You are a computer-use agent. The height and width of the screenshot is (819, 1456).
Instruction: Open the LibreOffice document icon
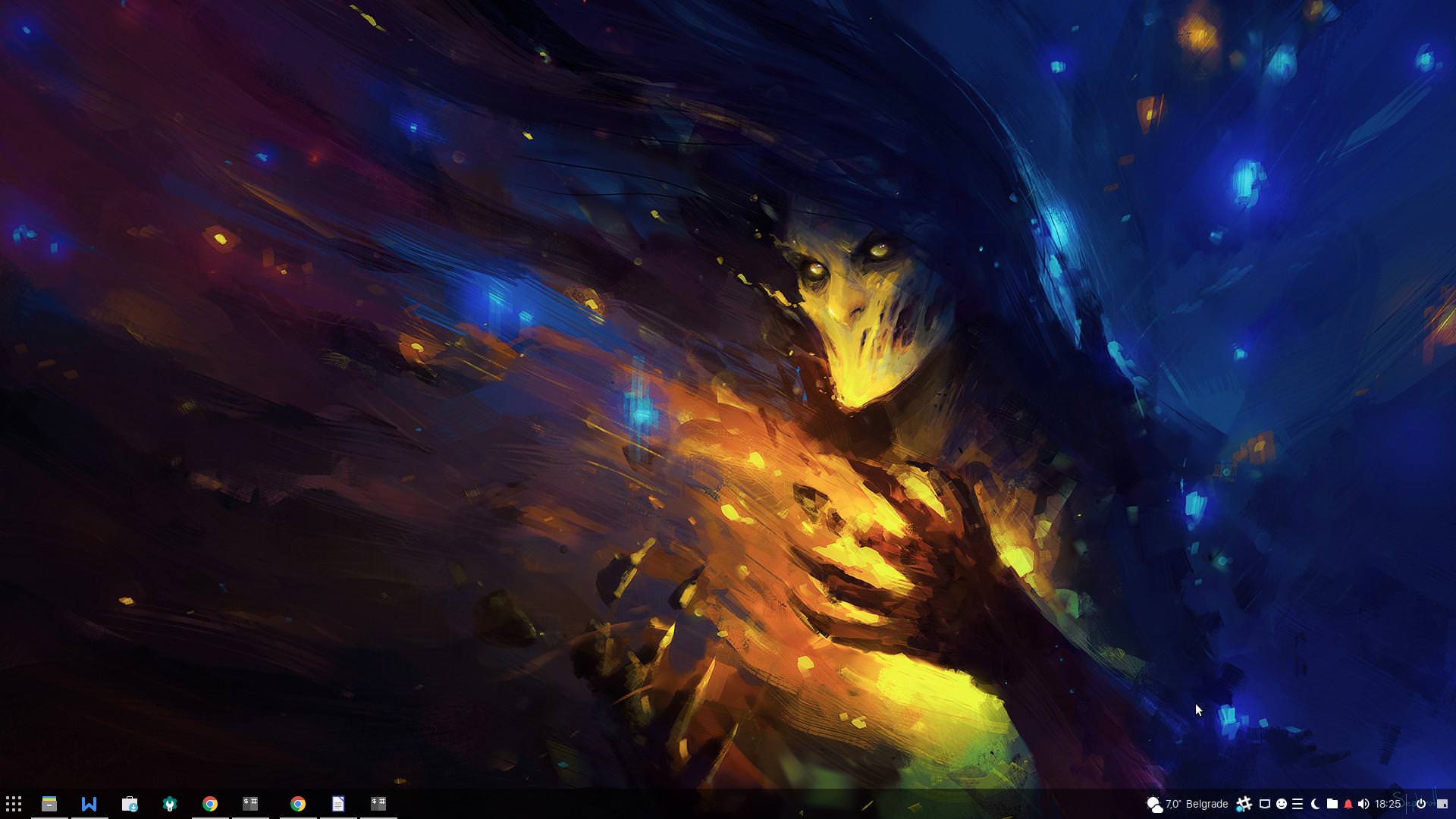click(338, 804)
